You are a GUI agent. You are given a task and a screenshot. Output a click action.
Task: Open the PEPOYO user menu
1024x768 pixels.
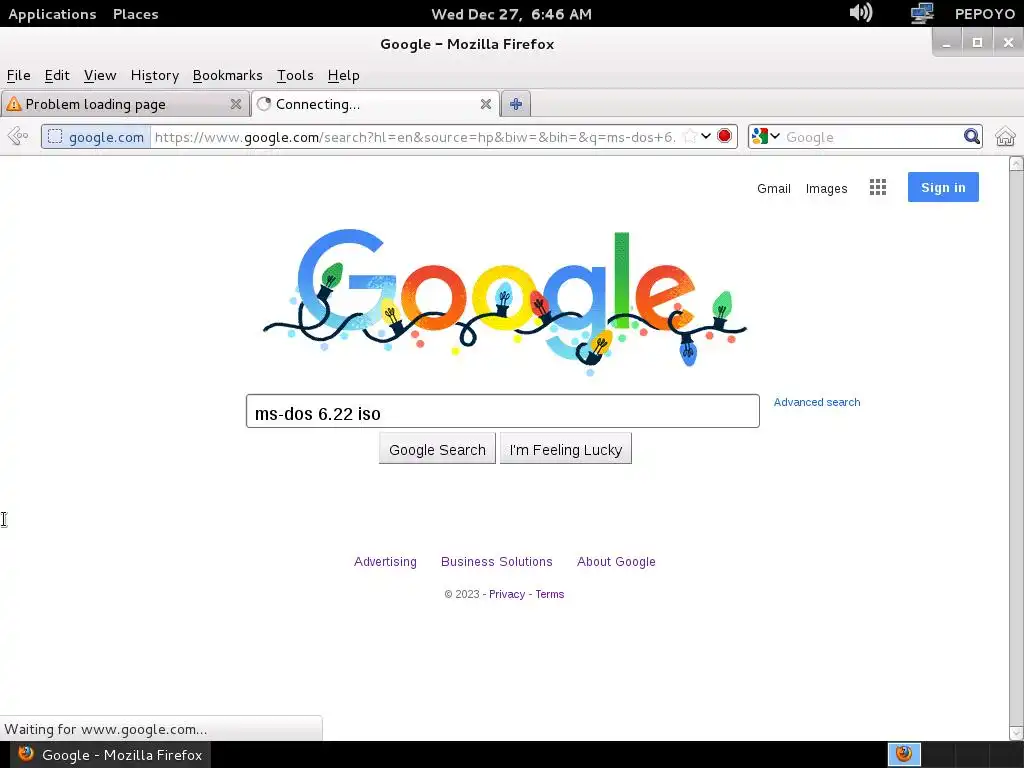coord(984,14)
